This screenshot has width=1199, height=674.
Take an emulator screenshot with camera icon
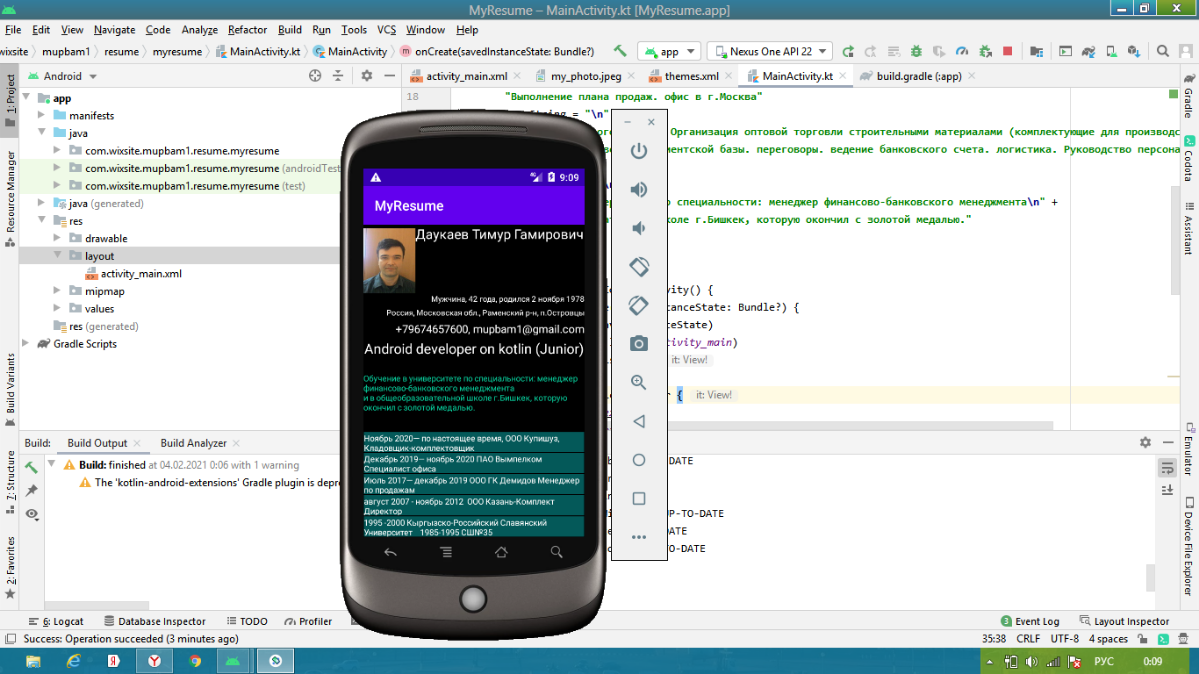pyautogui.click(x=639, y=344)
